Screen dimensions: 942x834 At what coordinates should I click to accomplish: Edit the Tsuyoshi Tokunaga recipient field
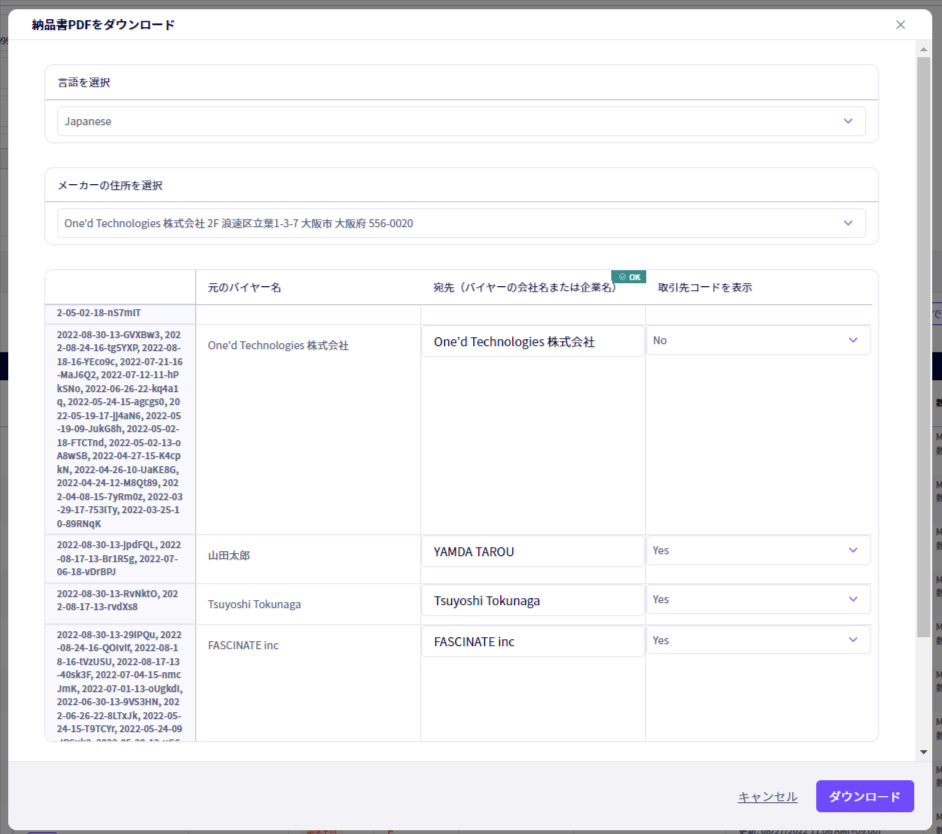pyautogui.click(x=533, y=600)
